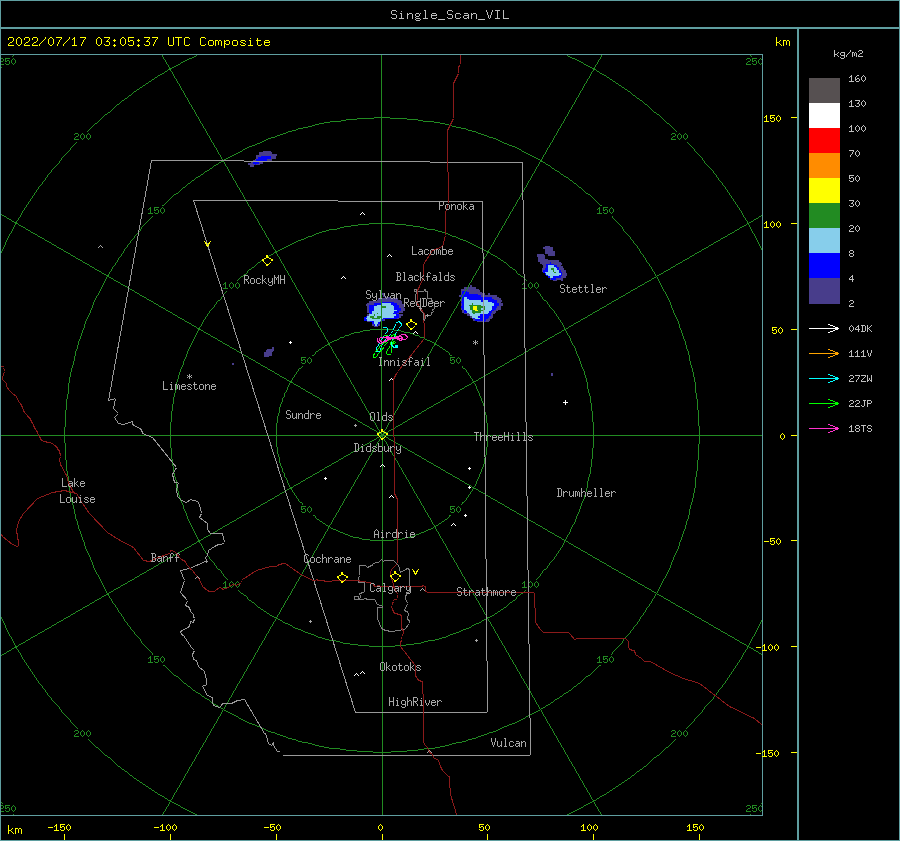Click the yellow diamond marker in Calgary

(395, 576)
